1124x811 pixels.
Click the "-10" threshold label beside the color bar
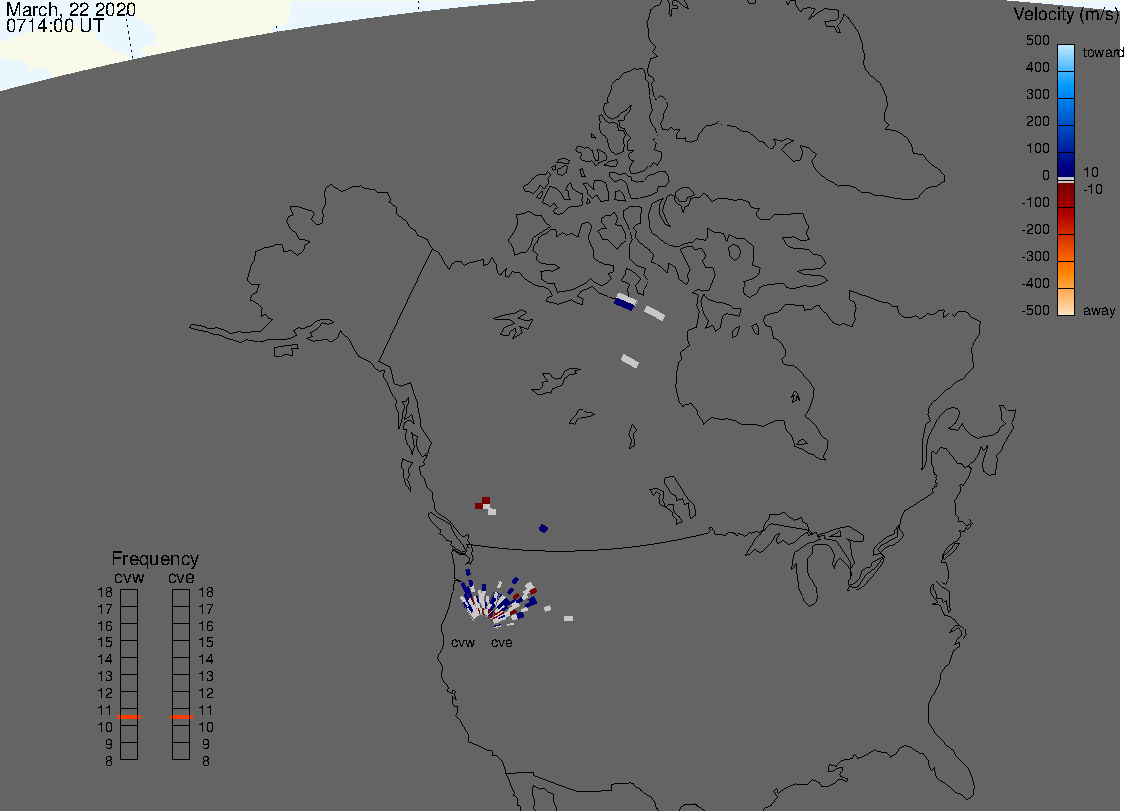(1092, 189)
